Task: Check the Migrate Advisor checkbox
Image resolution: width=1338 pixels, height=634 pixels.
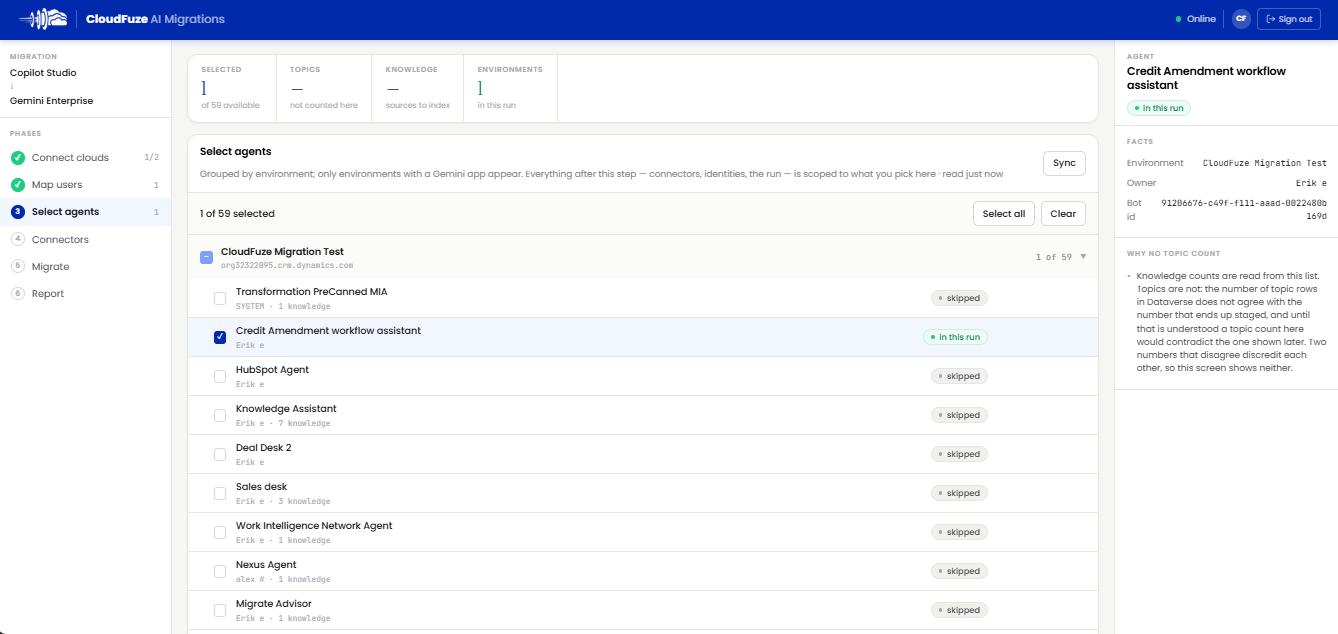Action: [x=220, y=610]
